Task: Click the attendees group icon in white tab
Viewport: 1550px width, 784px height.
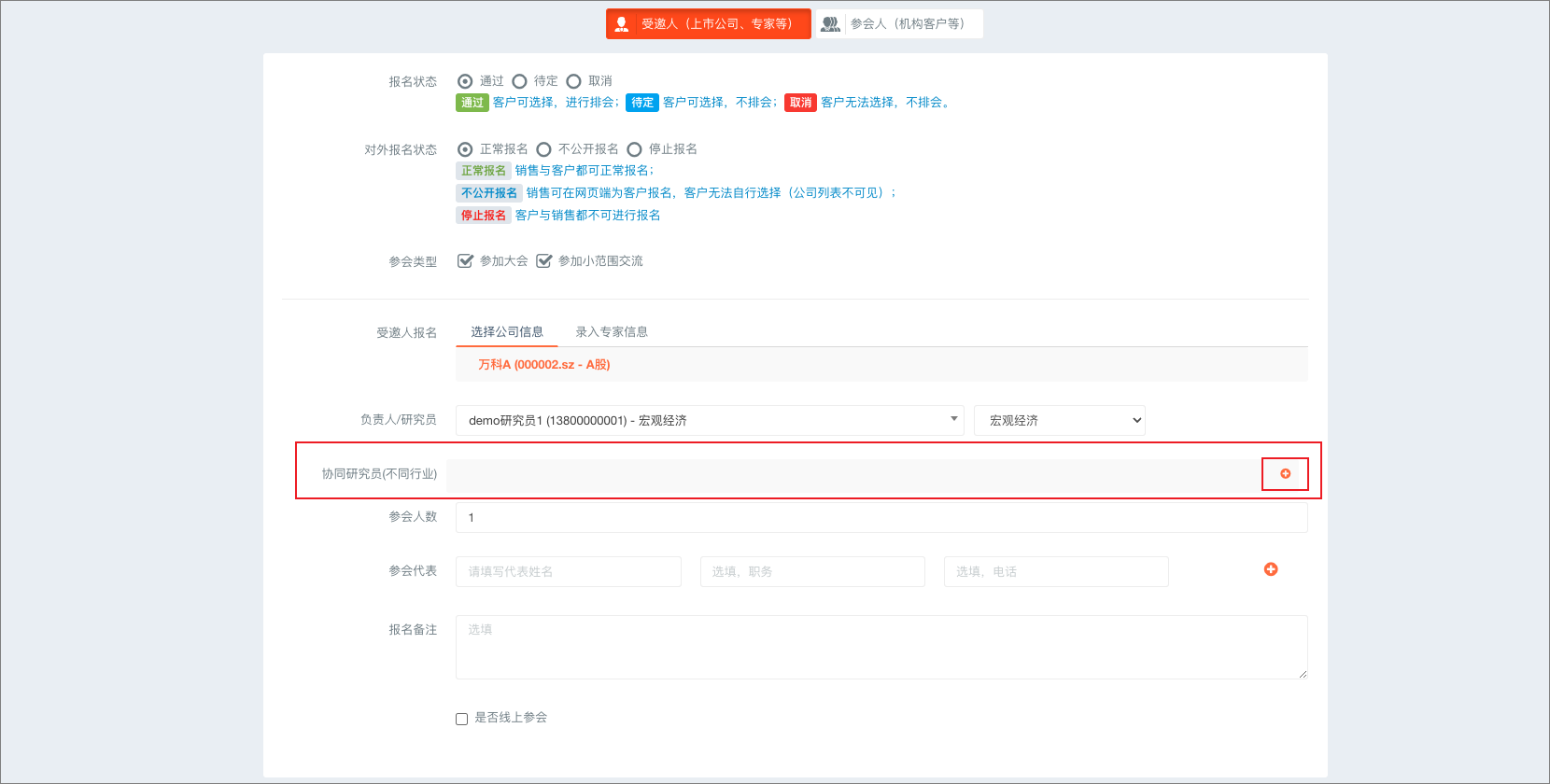Action: coord(830,24)
